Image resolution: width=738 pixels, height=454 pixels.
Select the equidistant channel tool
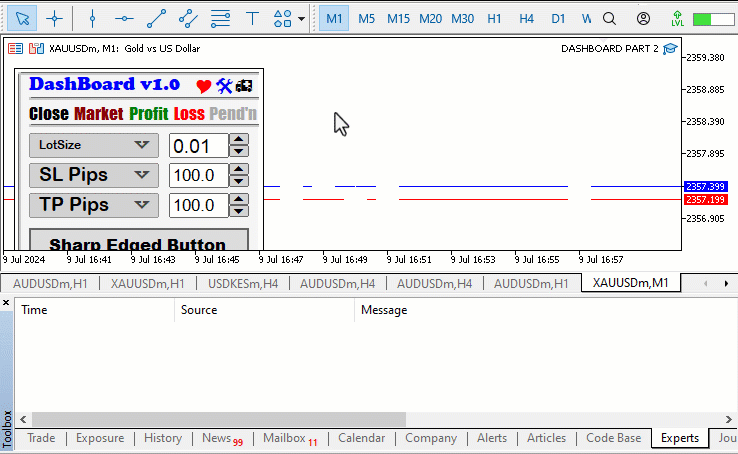pyautogui.click(x=188, y=18)
